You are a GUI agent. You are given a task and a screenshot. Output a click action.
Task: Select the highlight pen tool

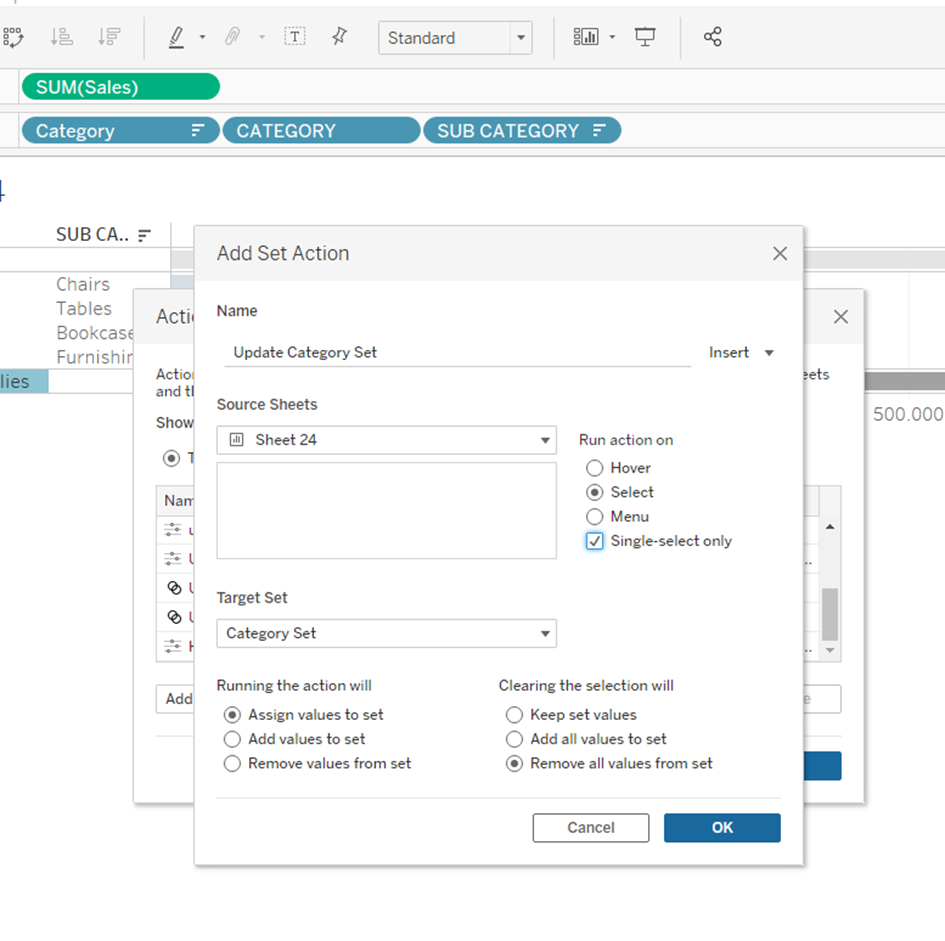pos(177,38)
